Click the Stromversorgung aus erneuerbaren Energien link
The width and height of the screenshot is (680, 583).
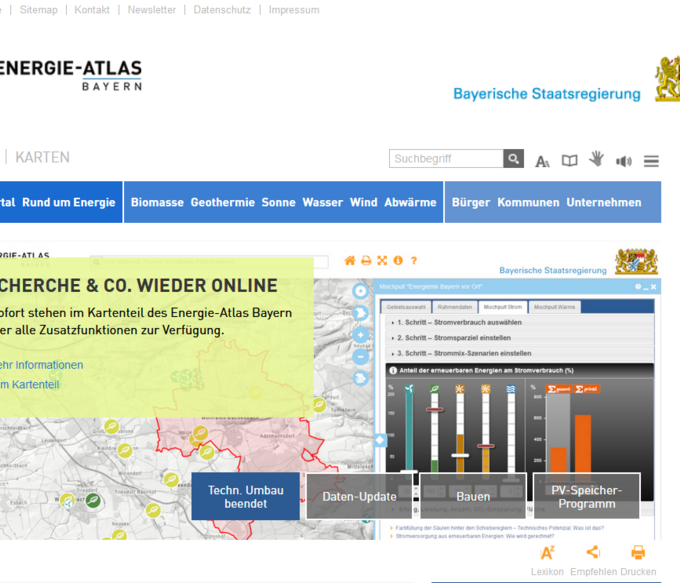(475, 536)
